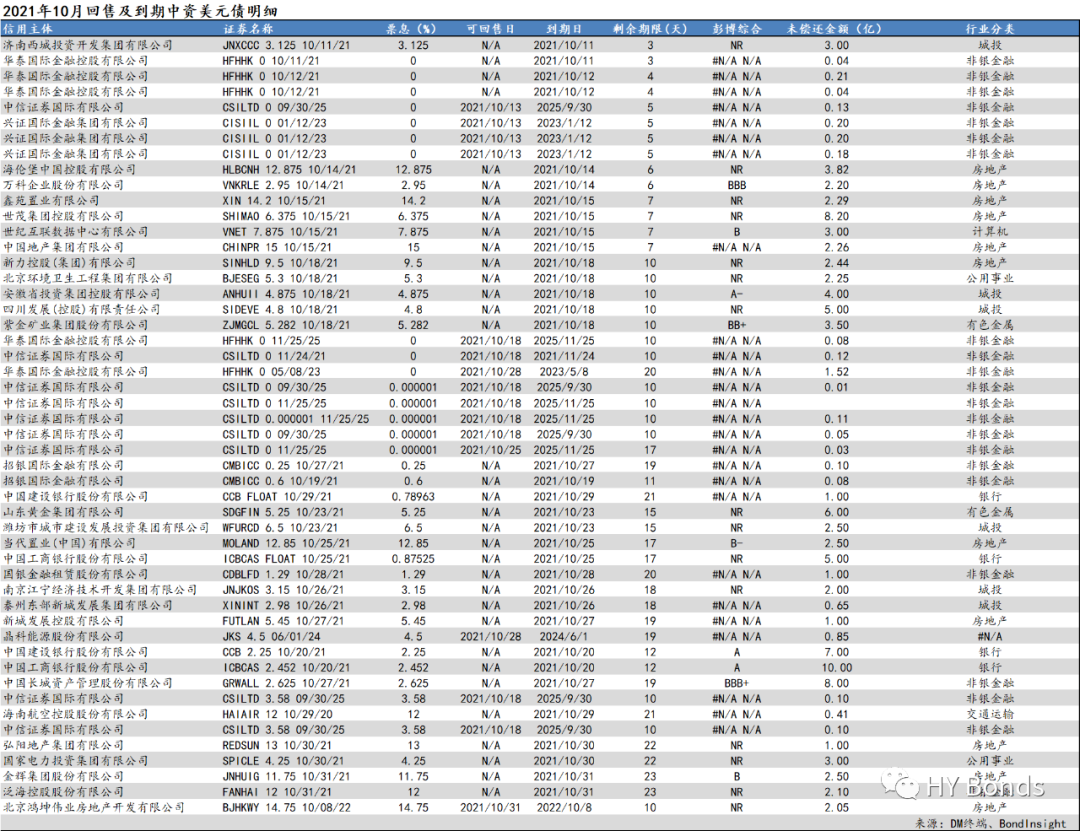Click issuer 泛海控股股份有限公司
This screenshot has width=1080, height=831.
tap(63, 792)
